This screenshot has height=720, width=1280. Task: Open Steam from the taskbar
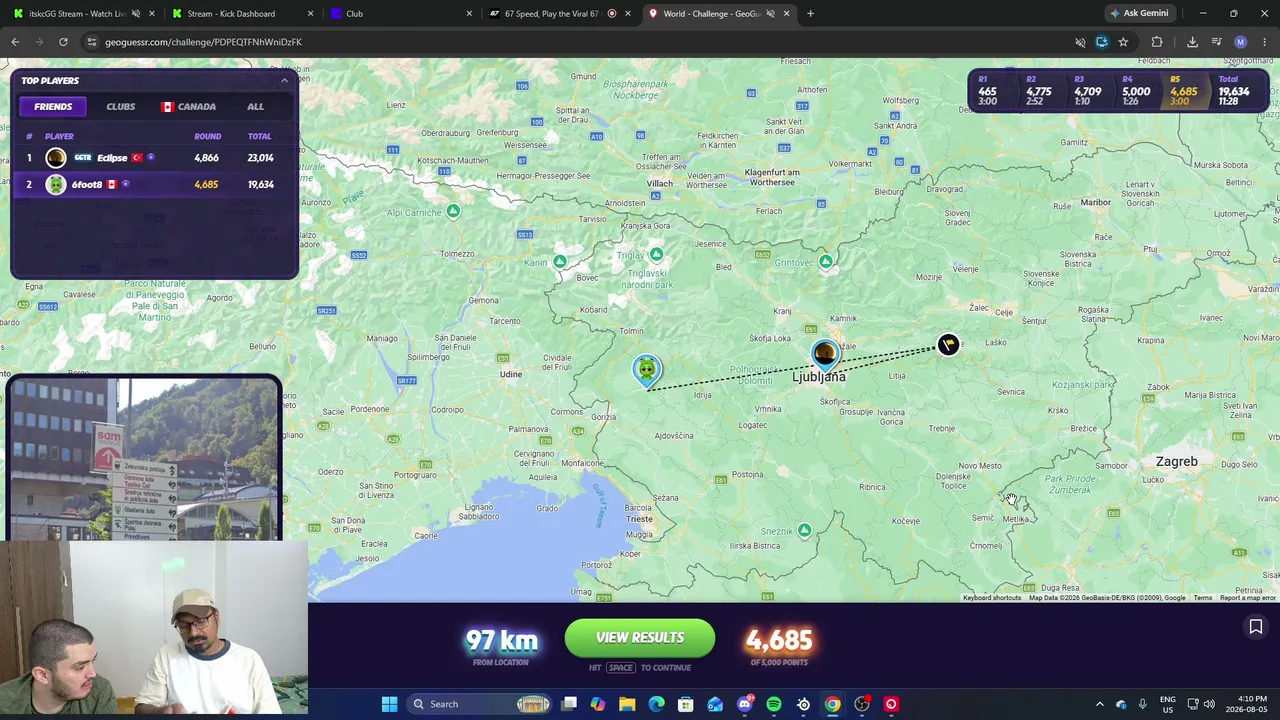(803, 704)
